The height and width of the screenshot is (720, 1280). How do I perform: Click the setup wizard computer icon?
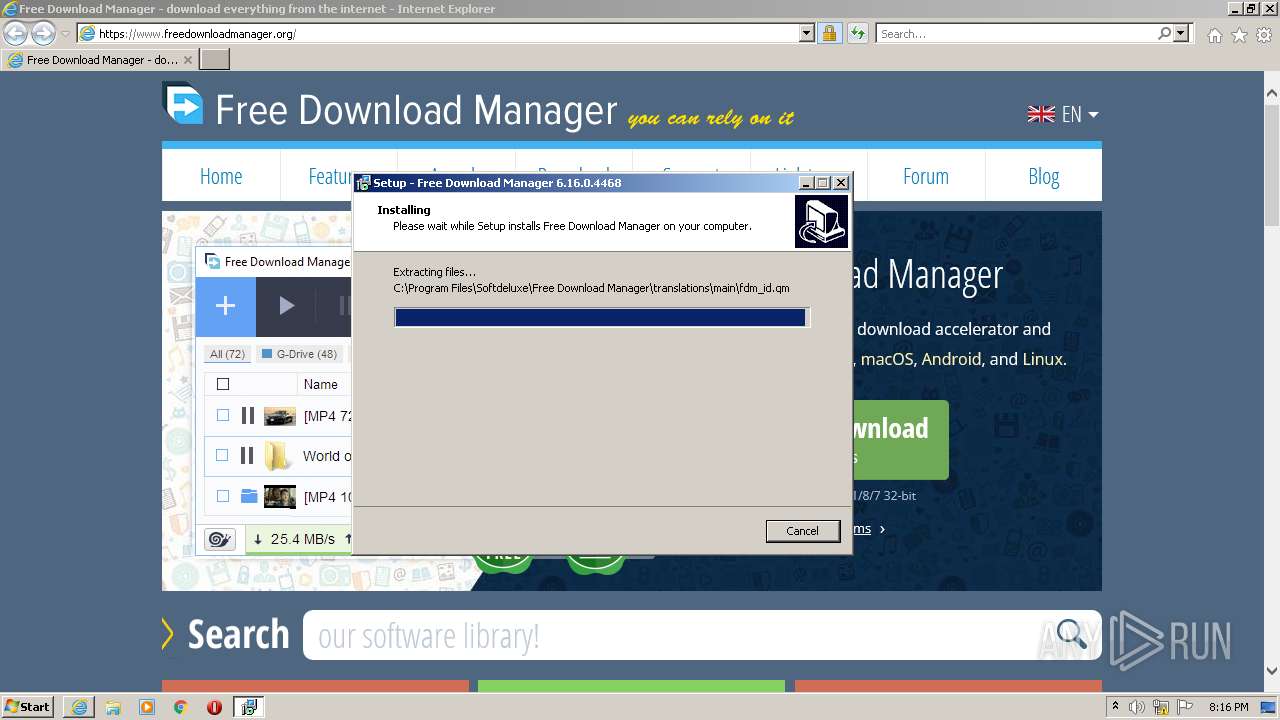tap(821, 221)
